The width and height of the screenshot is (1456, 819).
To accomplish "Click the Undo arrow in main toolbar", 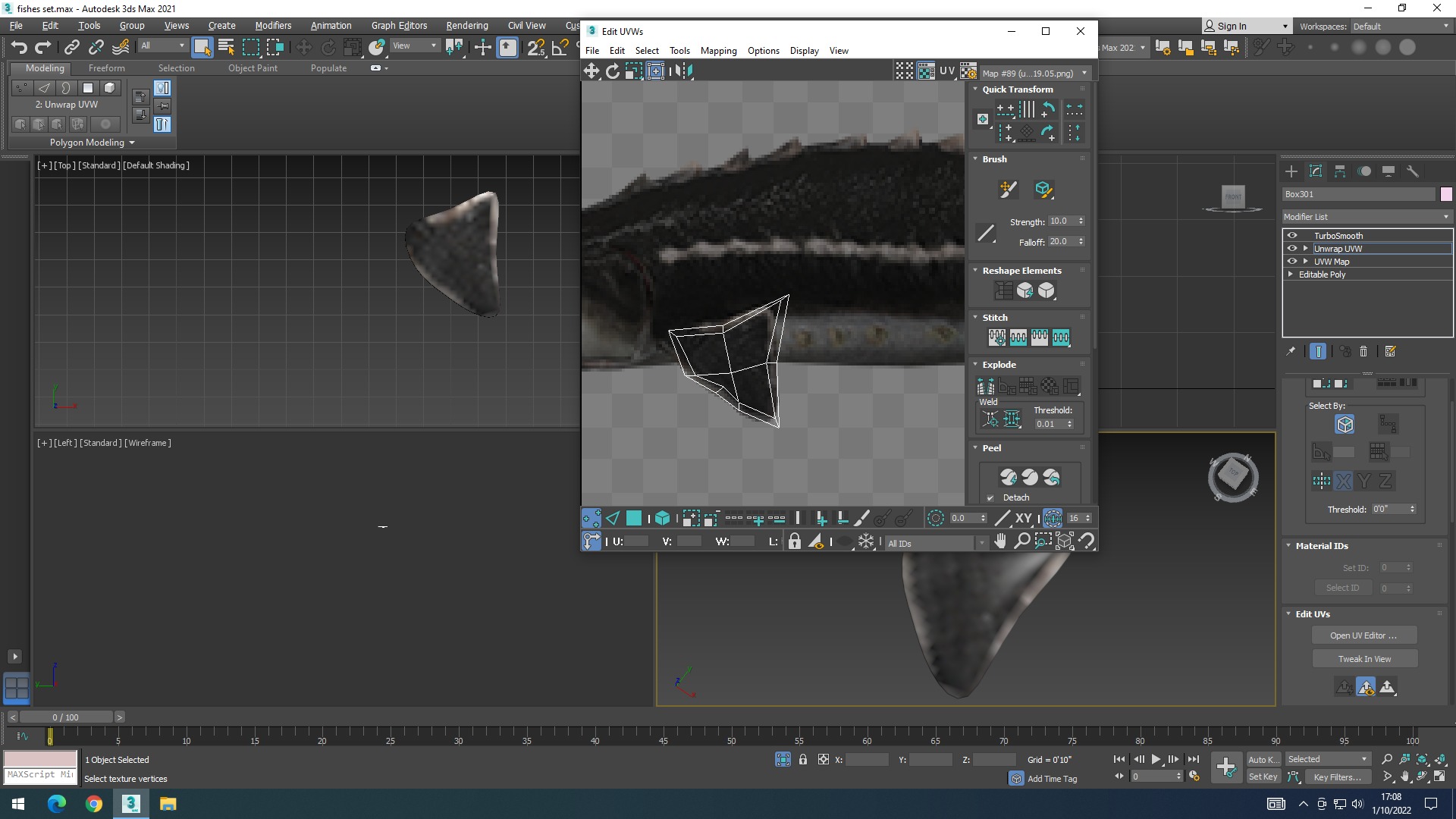I will pos(19,47).
